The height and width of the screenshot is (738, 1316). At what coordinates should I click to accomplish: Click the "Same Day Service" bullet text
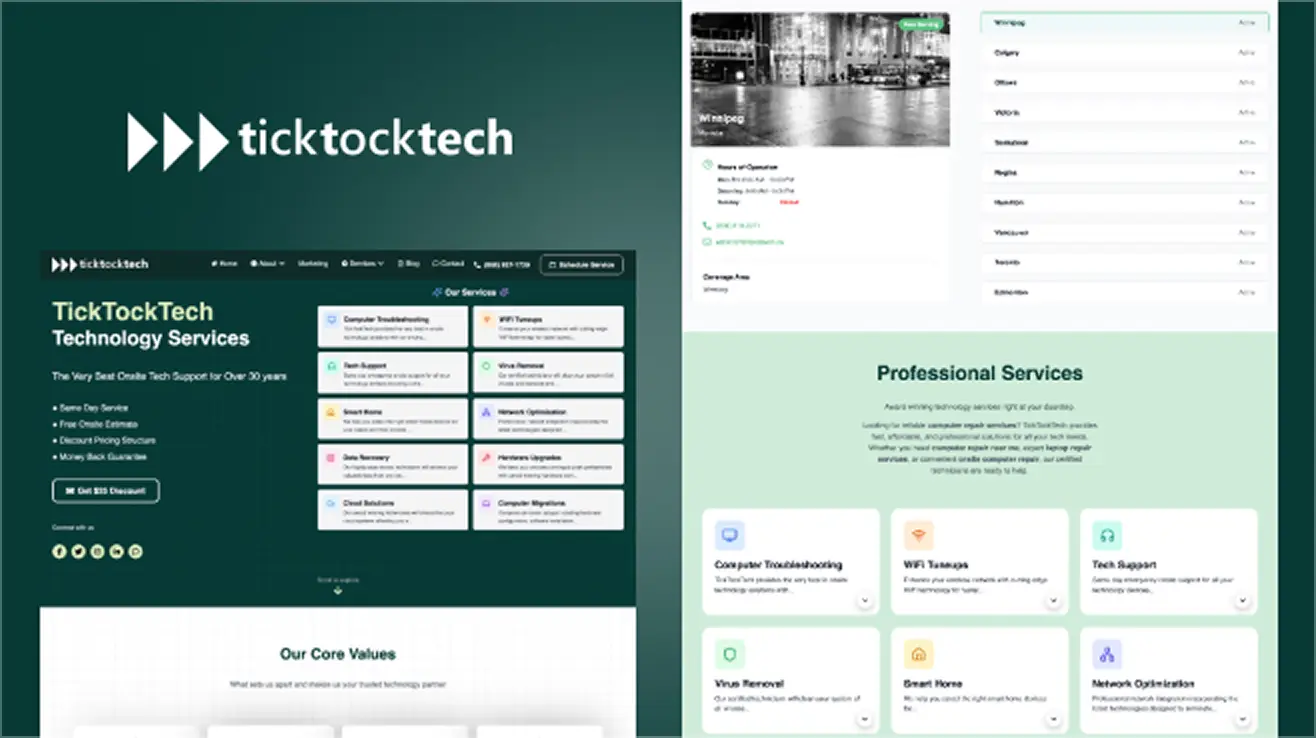[x=93, y=408]
